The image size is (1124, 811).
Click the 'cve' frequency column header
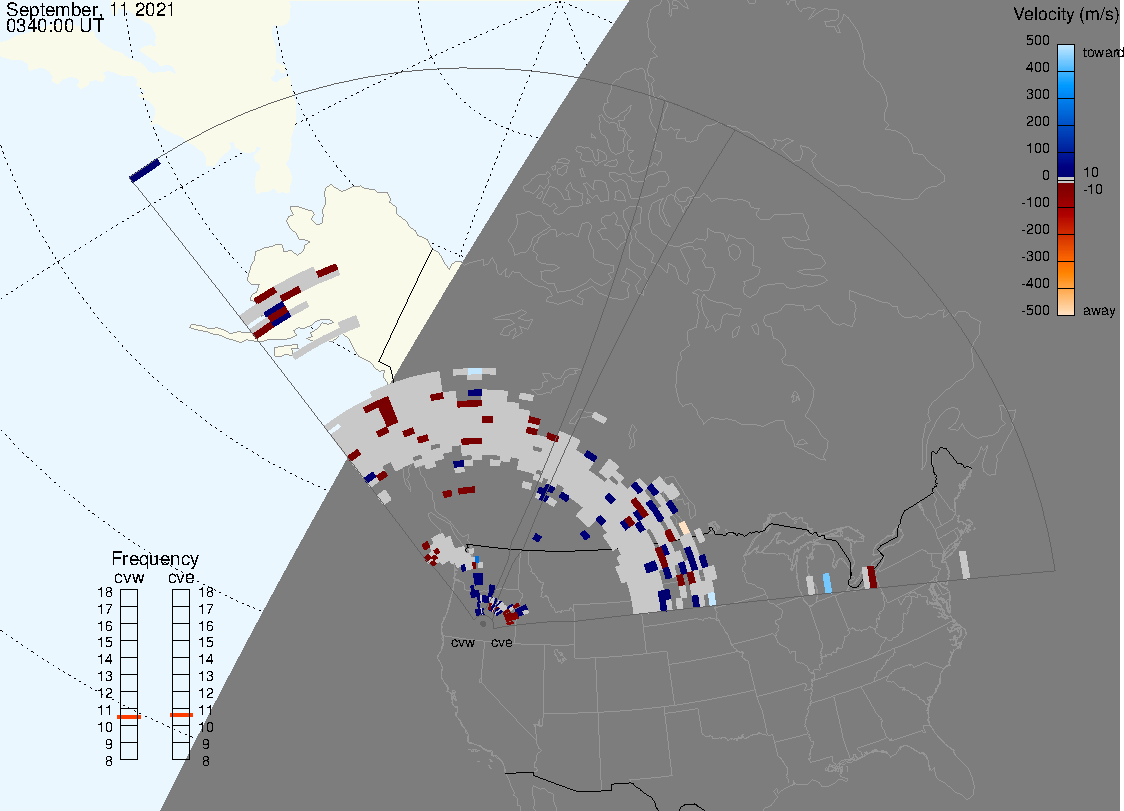(181, 577)
